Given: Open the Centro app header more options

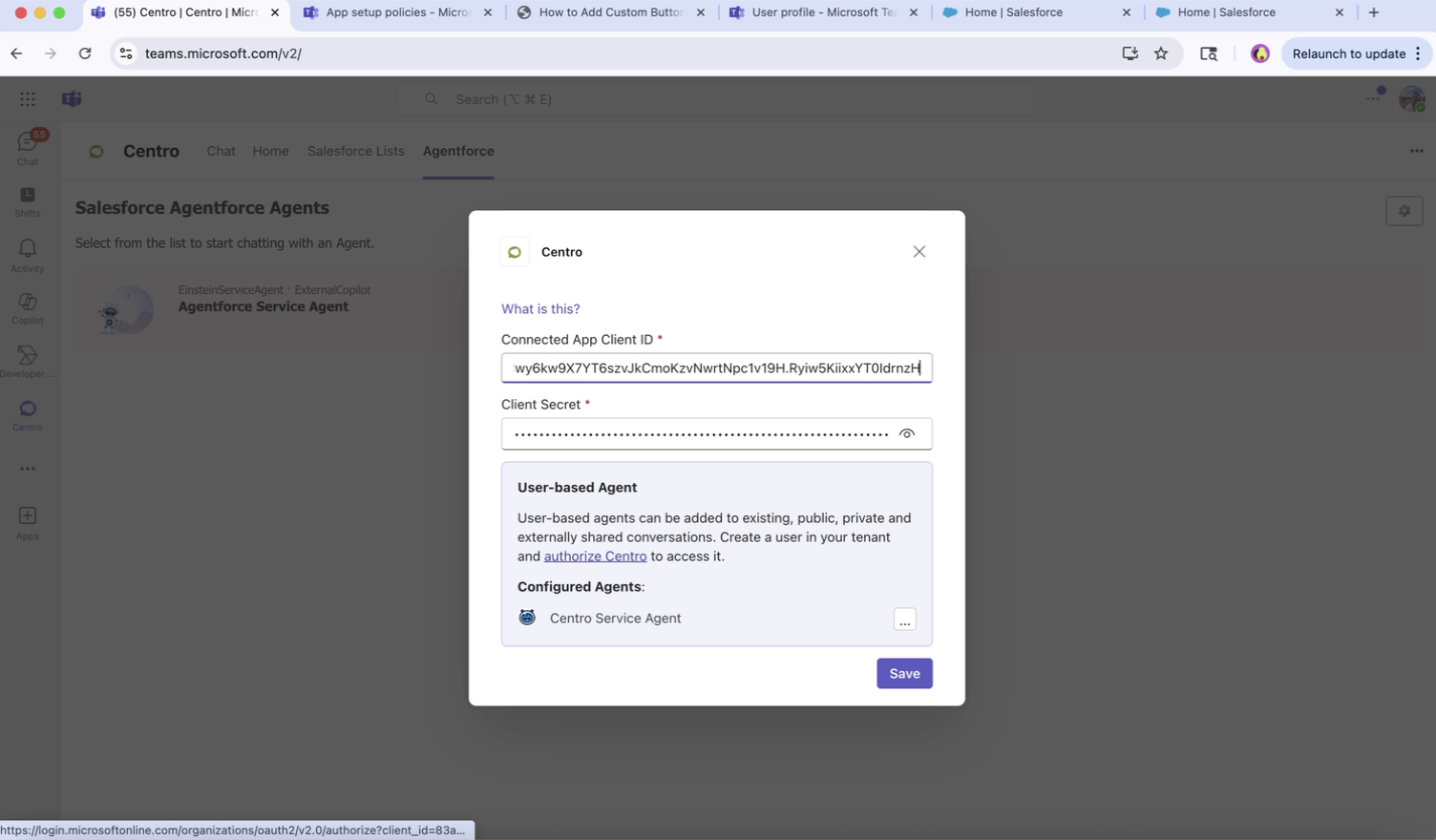Looking at the screenshot, I should coord(1416,151).
